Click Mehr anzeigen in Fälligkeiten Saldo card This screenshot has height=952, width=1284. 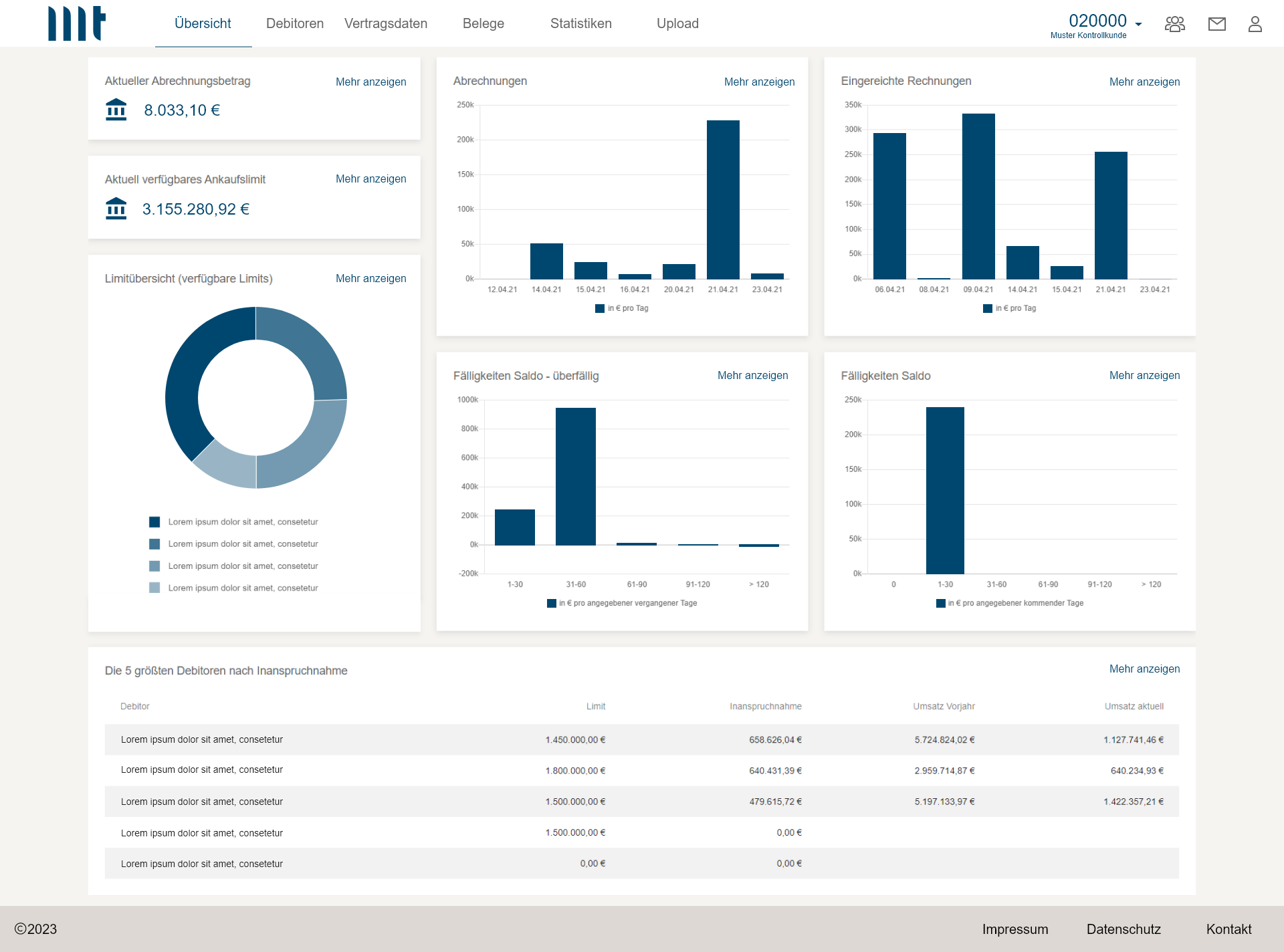tap(1145, 375)
